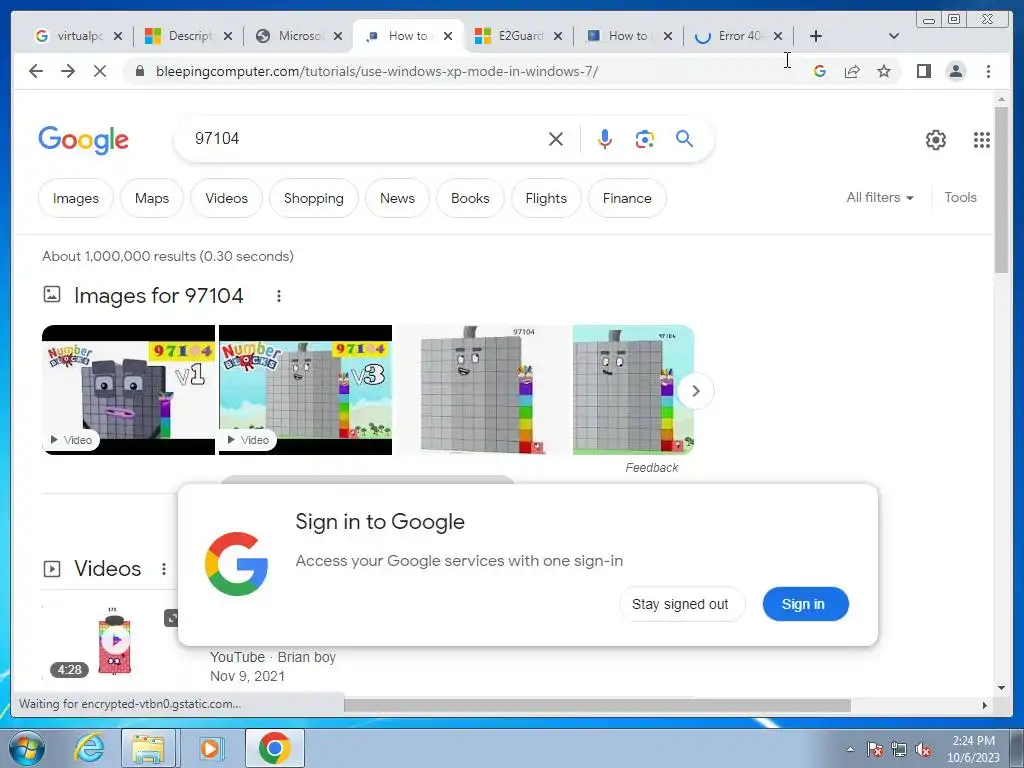This screenshot has height=768, width=1024.
Task: Switch to the virtualpc tab
Action: click(x=78, y=36)
